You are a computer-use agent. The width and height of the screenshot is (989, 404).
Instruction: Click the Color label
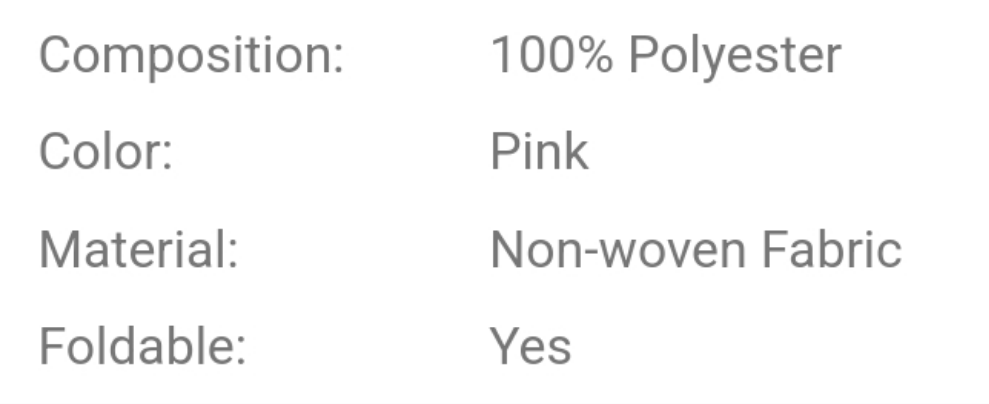105,153
